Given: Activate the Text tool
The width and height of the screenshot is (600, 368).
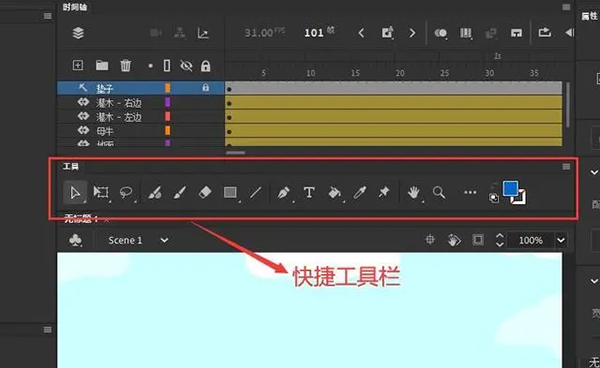Looking at the screenshot, I should click(309, 192).
